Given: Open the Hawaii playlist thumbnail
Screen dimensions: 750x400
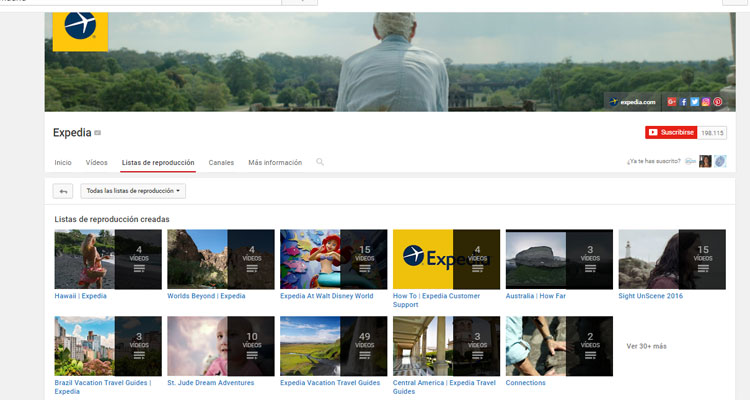Looking at the screenshot, I should (x=108, y=259).
